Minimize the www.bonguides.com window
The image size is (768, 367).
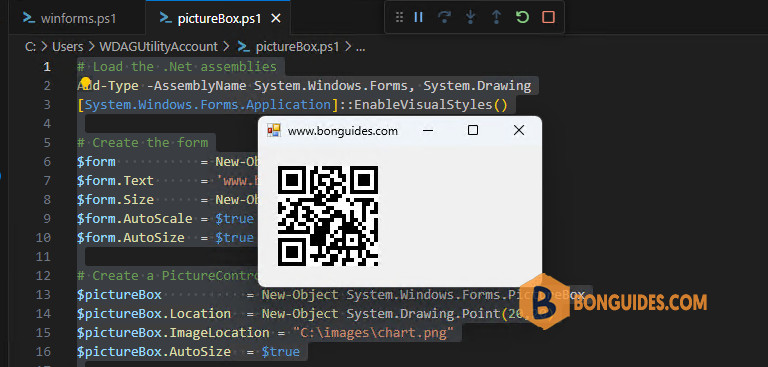[x=428, y=130]
